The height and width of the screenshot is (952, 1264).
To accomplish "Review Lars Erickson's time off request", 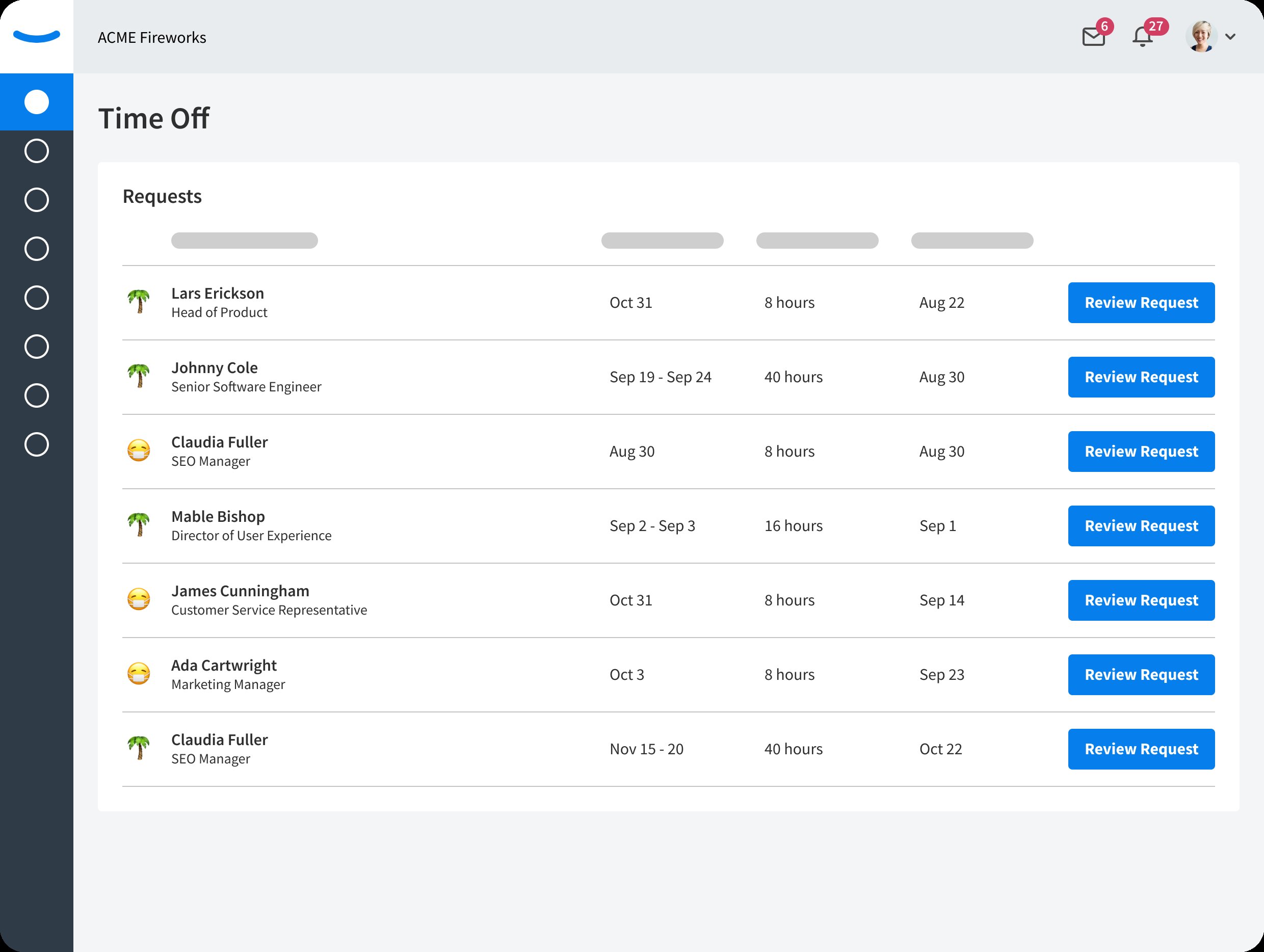I will (x=1141, y=303).
